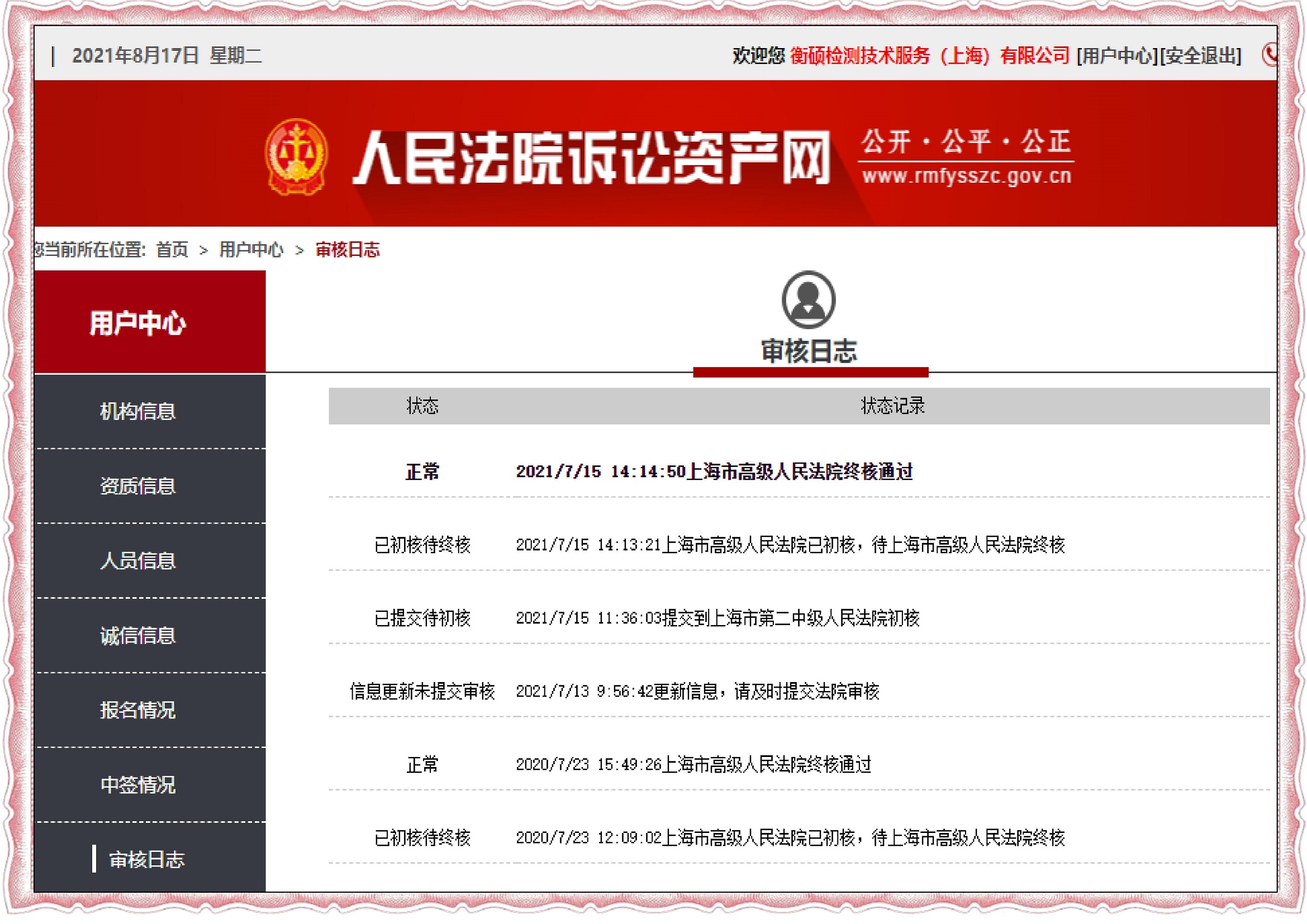1307x924 pixels.
Task: Select 人员信息 in the sidebar
Action: point(139,562)
